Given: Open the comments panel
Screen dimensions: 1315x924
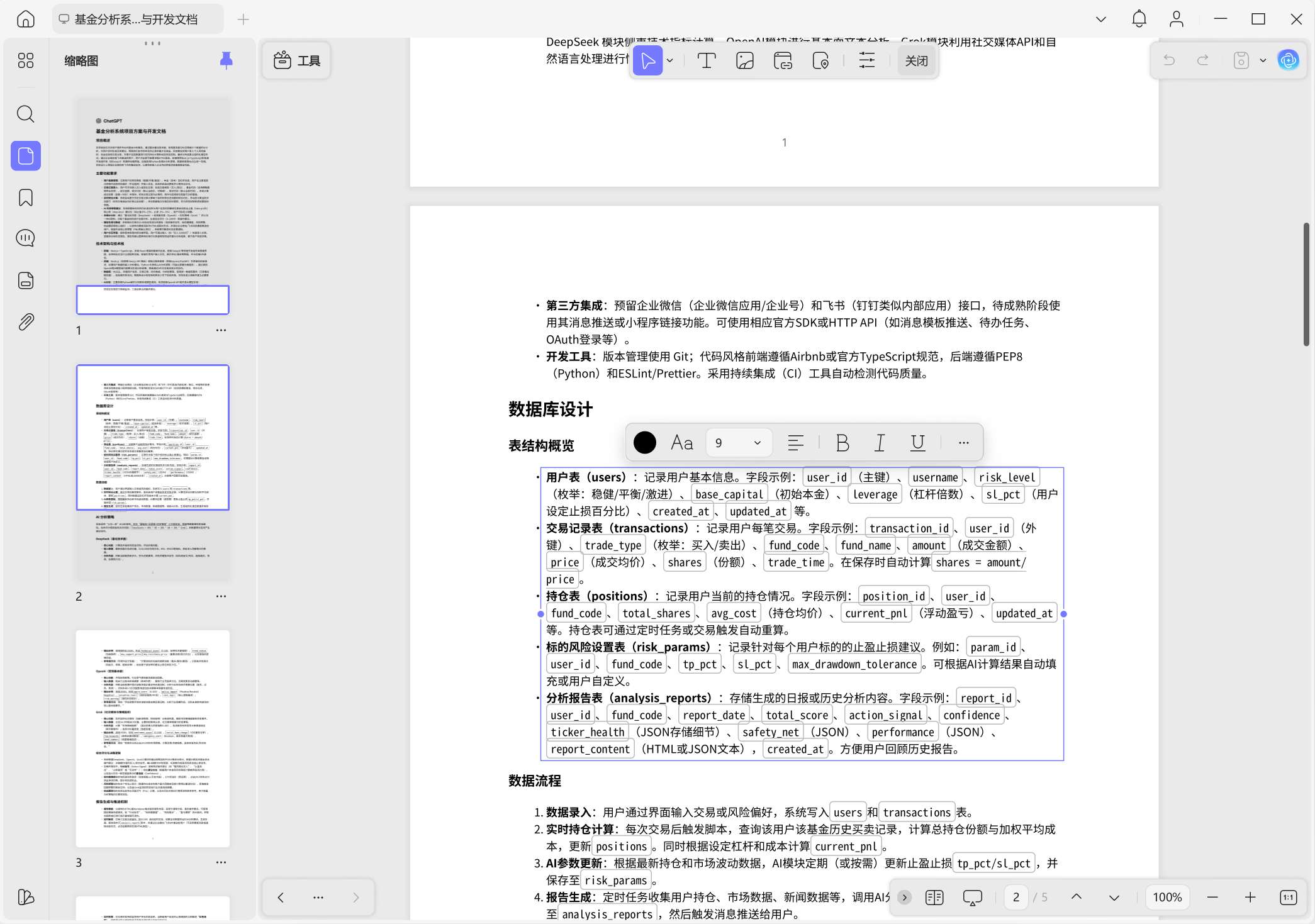Looking at the screenshot, I should (25, 238).
